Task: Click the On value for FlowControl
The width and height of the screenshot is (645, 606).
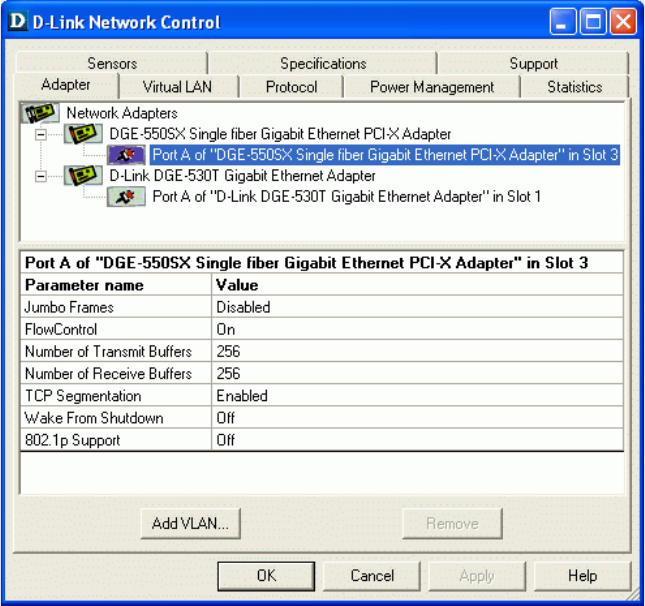Action: click(226, 330)
